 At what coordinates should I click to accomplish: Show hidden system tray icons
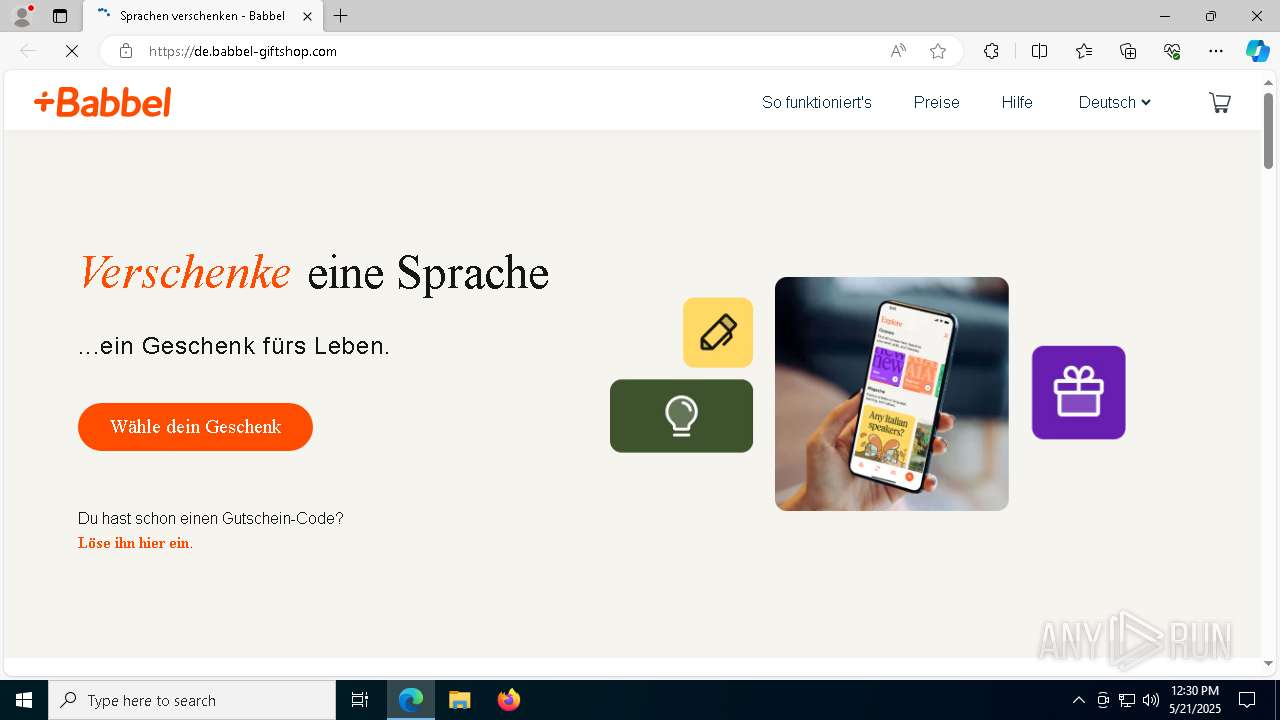[x=1078, y=700]
